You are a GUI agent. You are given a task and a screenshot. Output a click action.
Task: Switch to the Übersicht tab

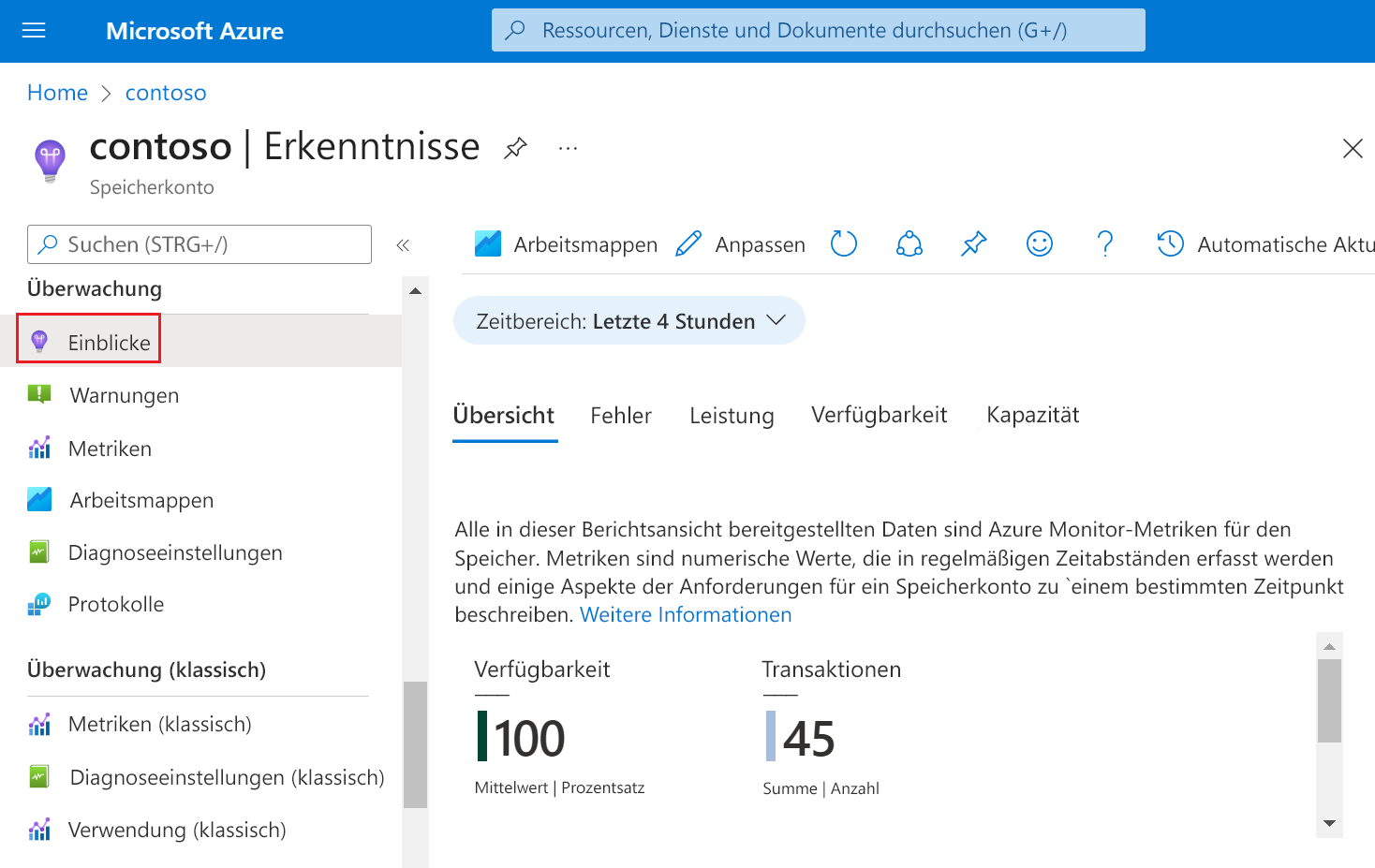(504, 416)
